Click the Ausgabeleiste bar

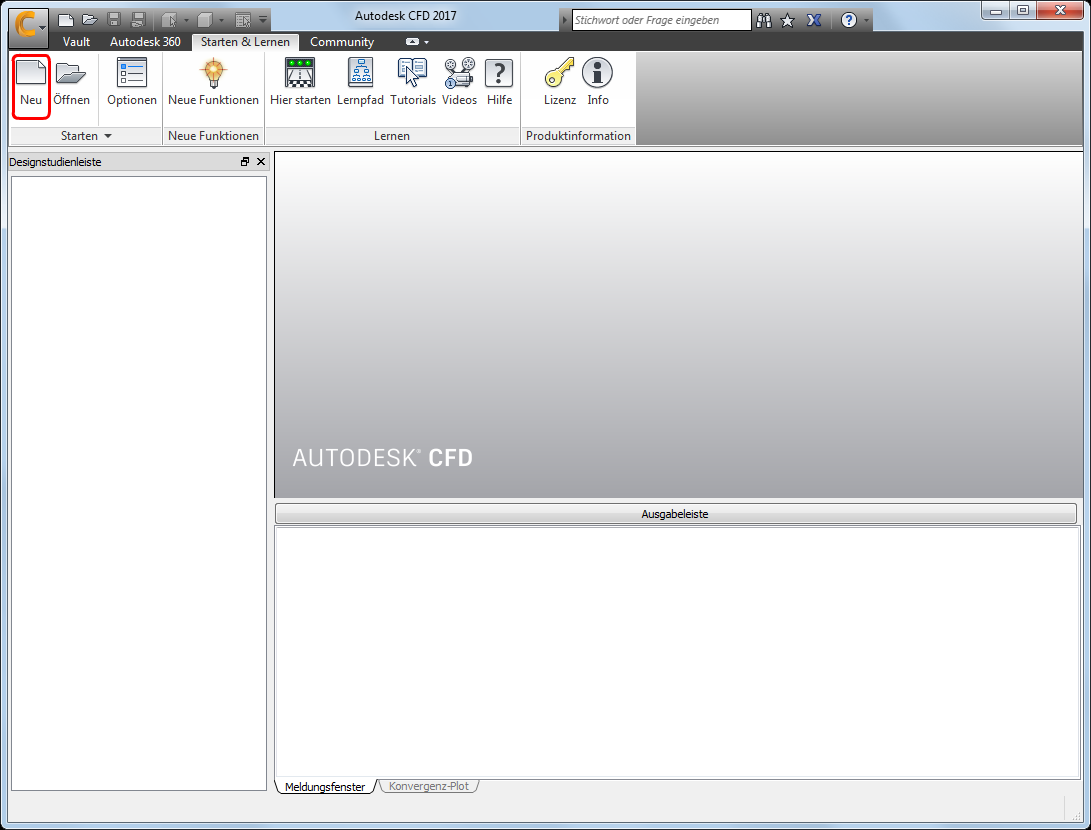coord(676,513)
